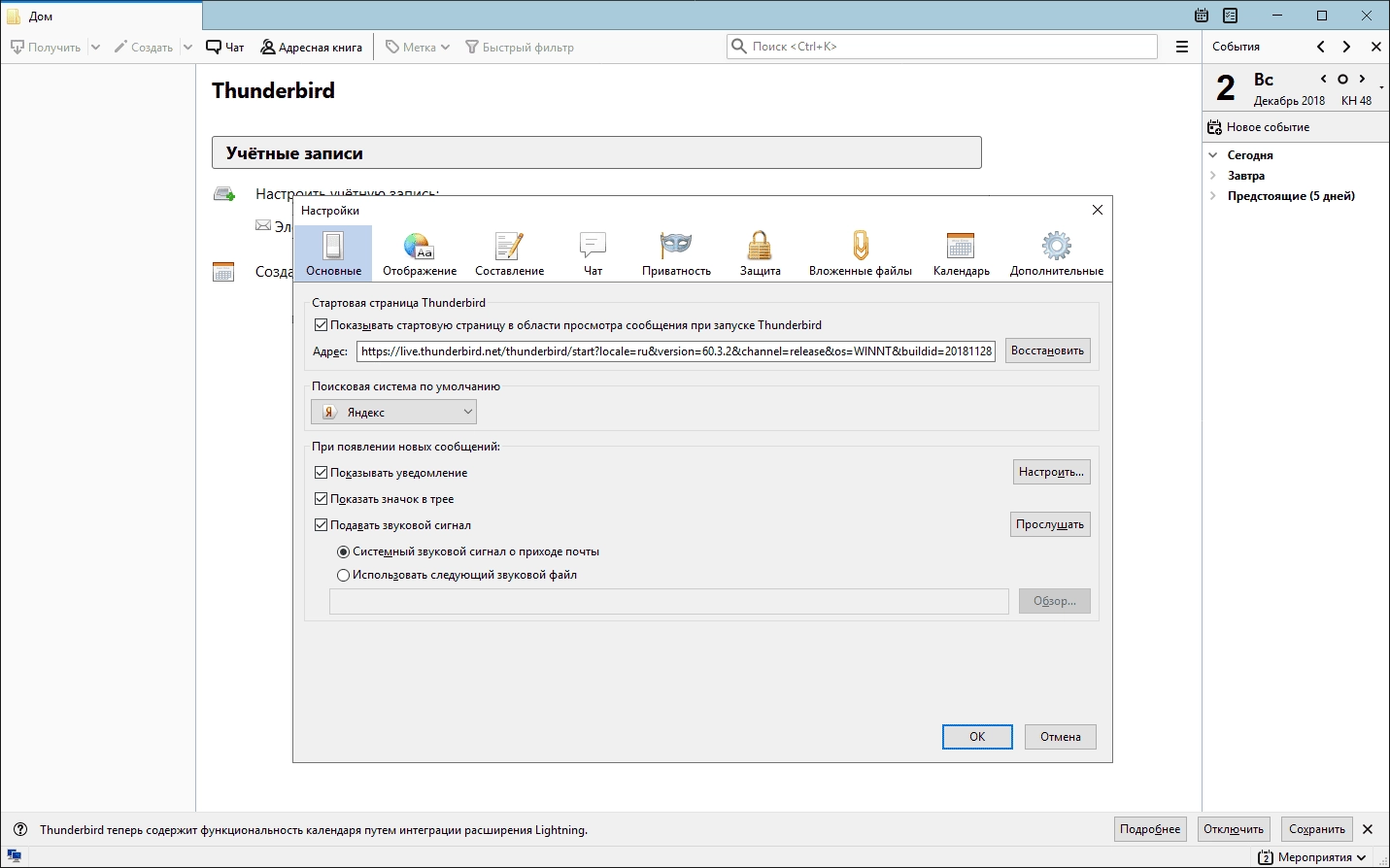The height and width of the screenshot is (868, 1390).
Task: Open the Дополнительные settings panel
Action: click(1057, 253)
